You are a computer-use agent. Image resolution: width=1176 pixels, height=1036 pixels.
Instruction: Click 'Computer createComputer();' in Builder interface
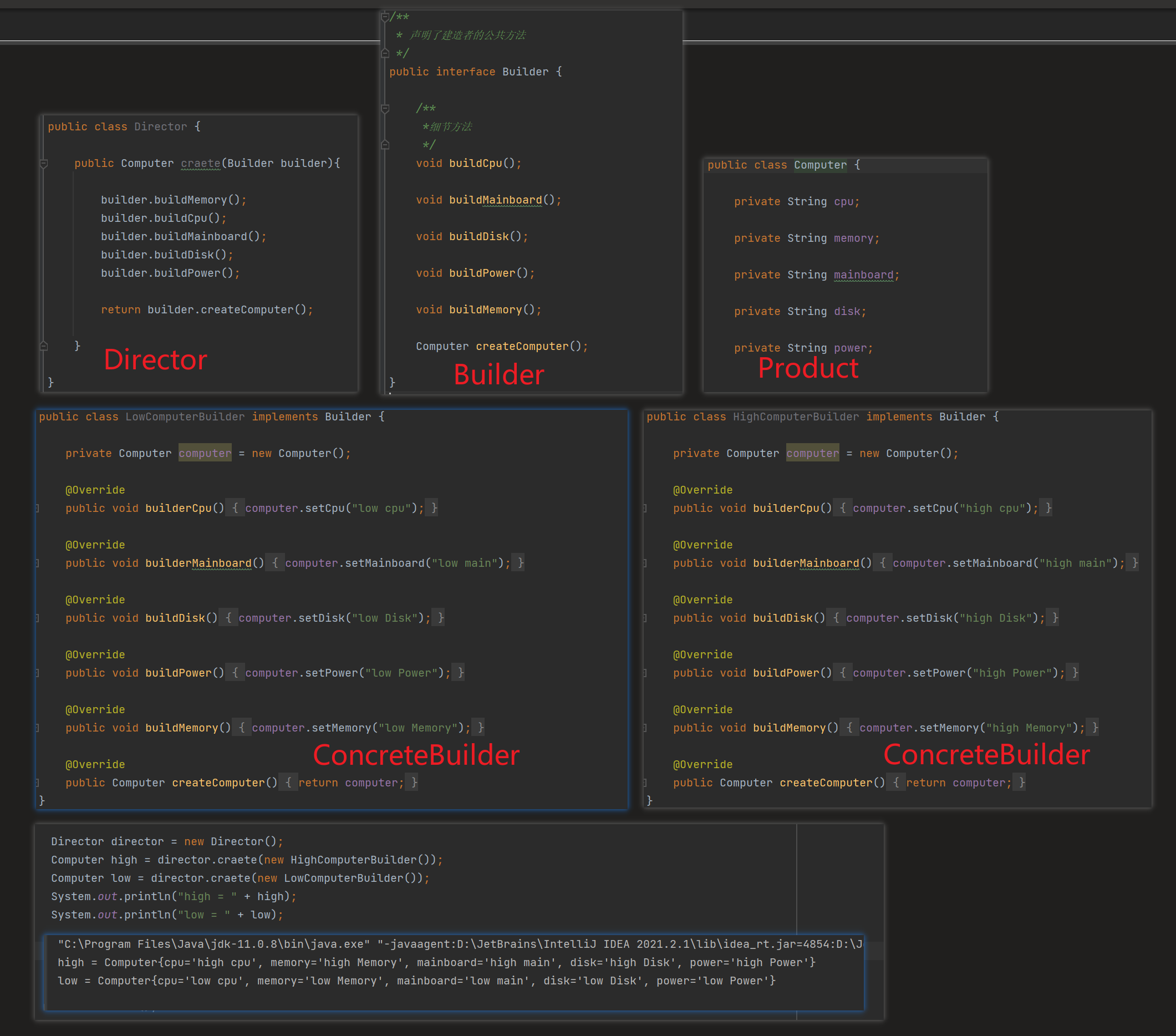502,347
